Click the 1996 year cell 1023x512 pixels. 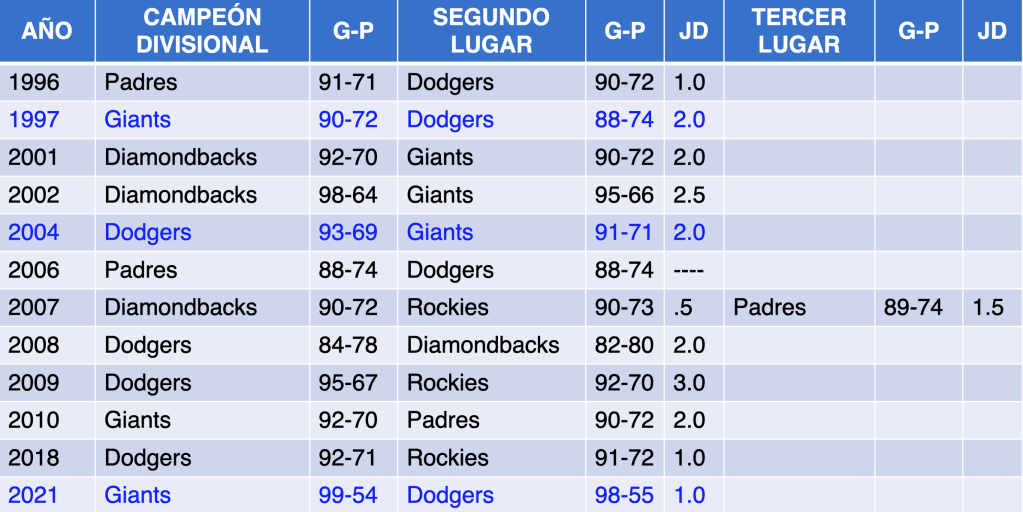click(x=34, y=82)
